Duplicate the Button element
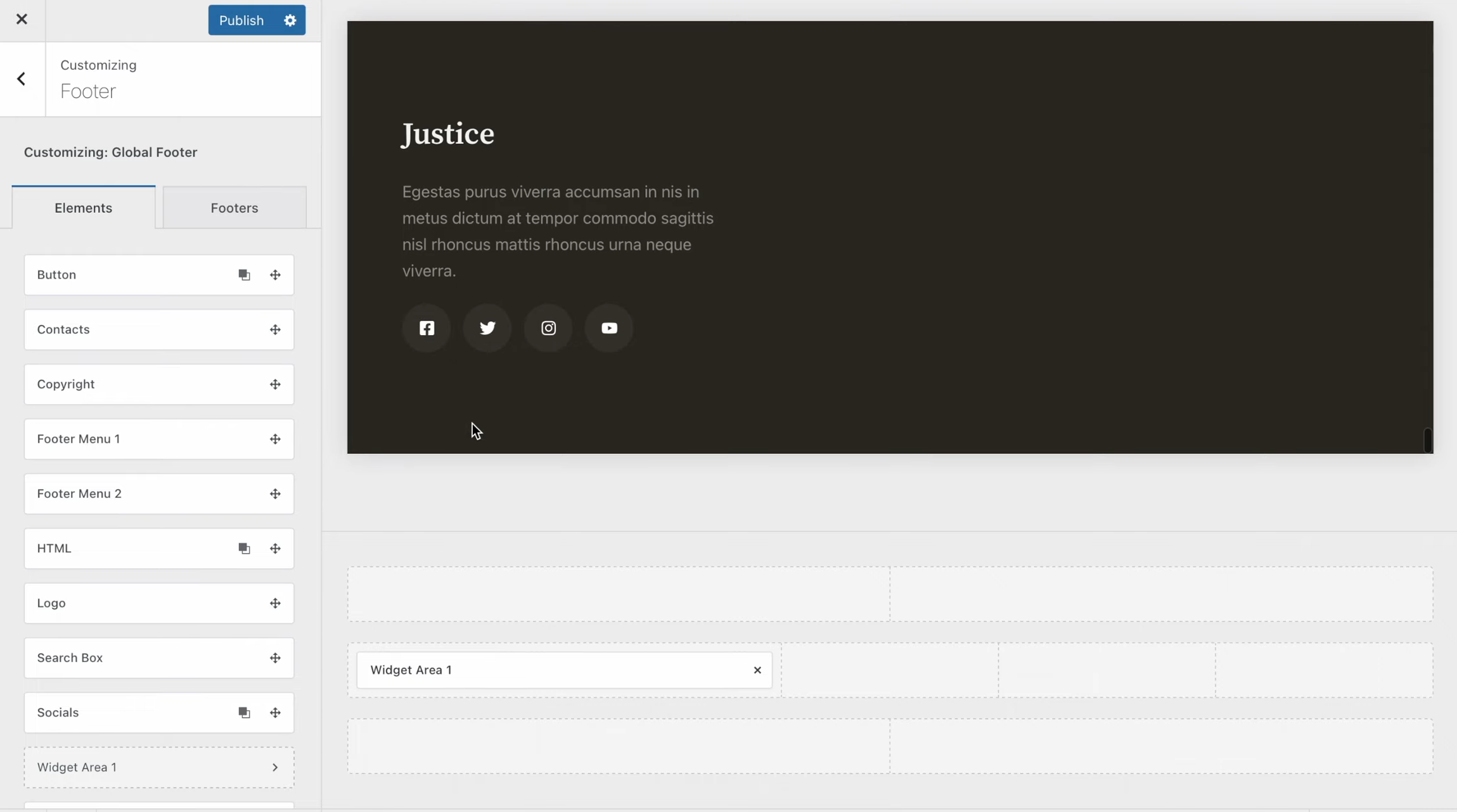Viewport: 1457px width, 812px height. pos(244,275)
